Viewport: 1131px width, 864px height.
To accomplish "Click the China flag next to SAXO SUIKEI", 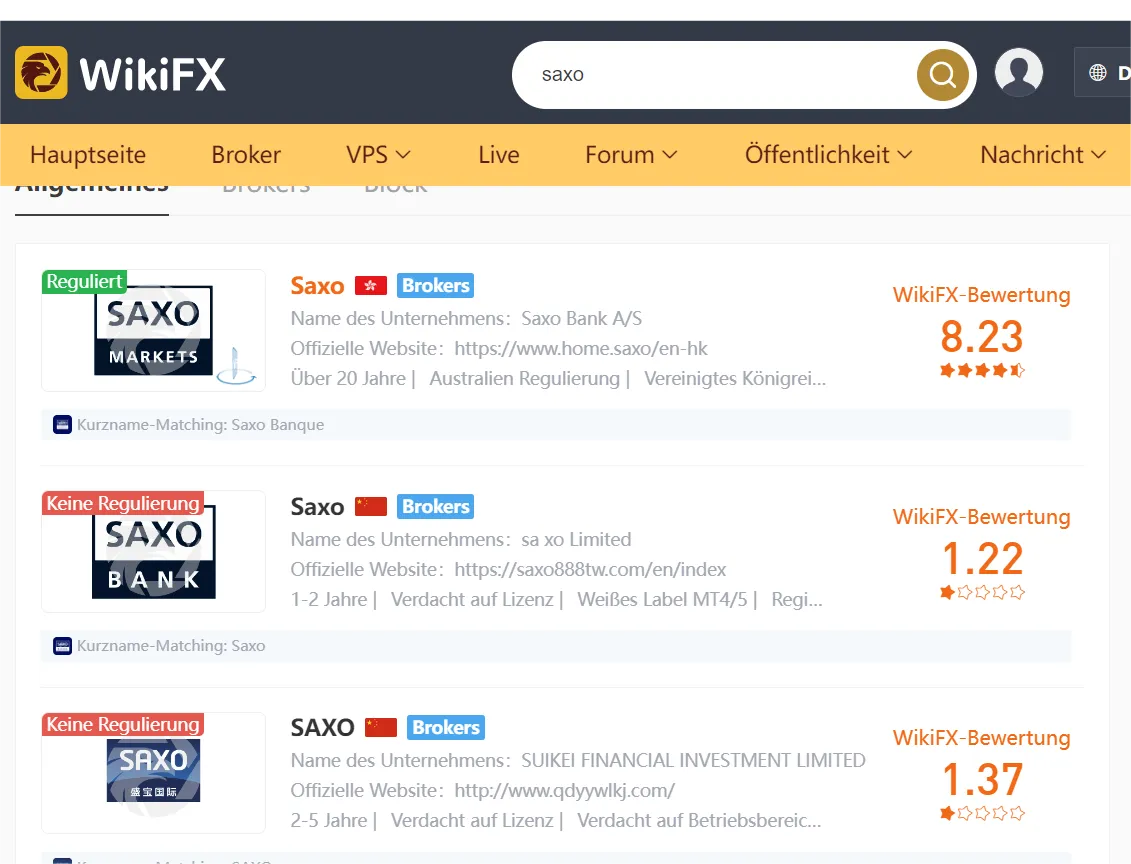I will pyautogui.click(x=381, y=727).
